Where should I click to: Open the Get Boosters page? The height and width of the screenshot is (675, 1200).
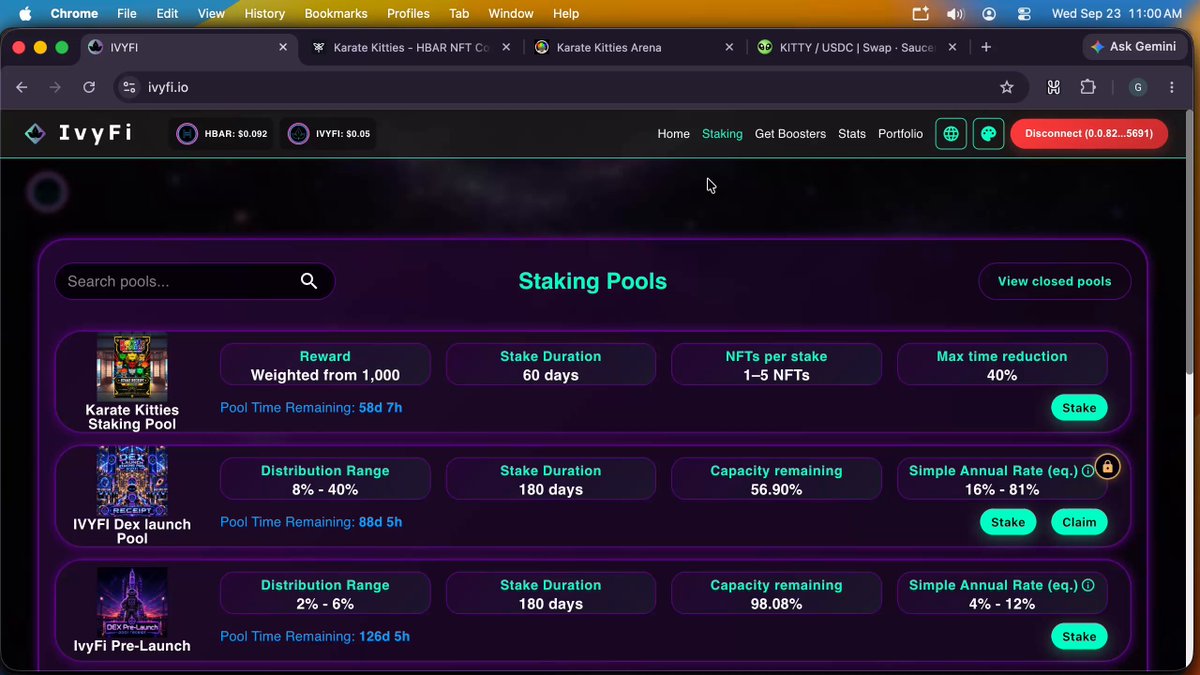(x=790, y=134)
